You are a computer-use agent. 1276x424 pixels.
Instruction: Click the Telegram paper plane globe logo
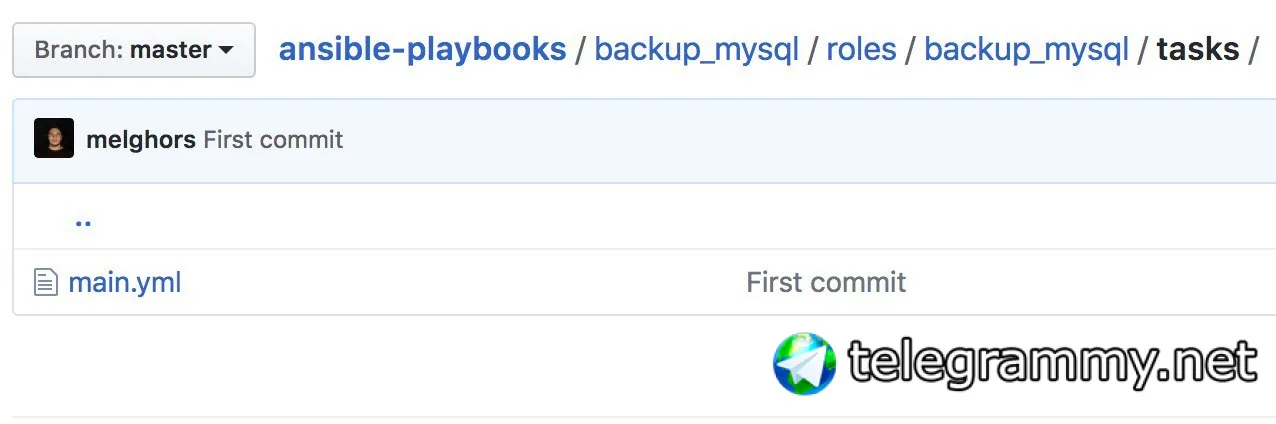(x=804, y=363)
